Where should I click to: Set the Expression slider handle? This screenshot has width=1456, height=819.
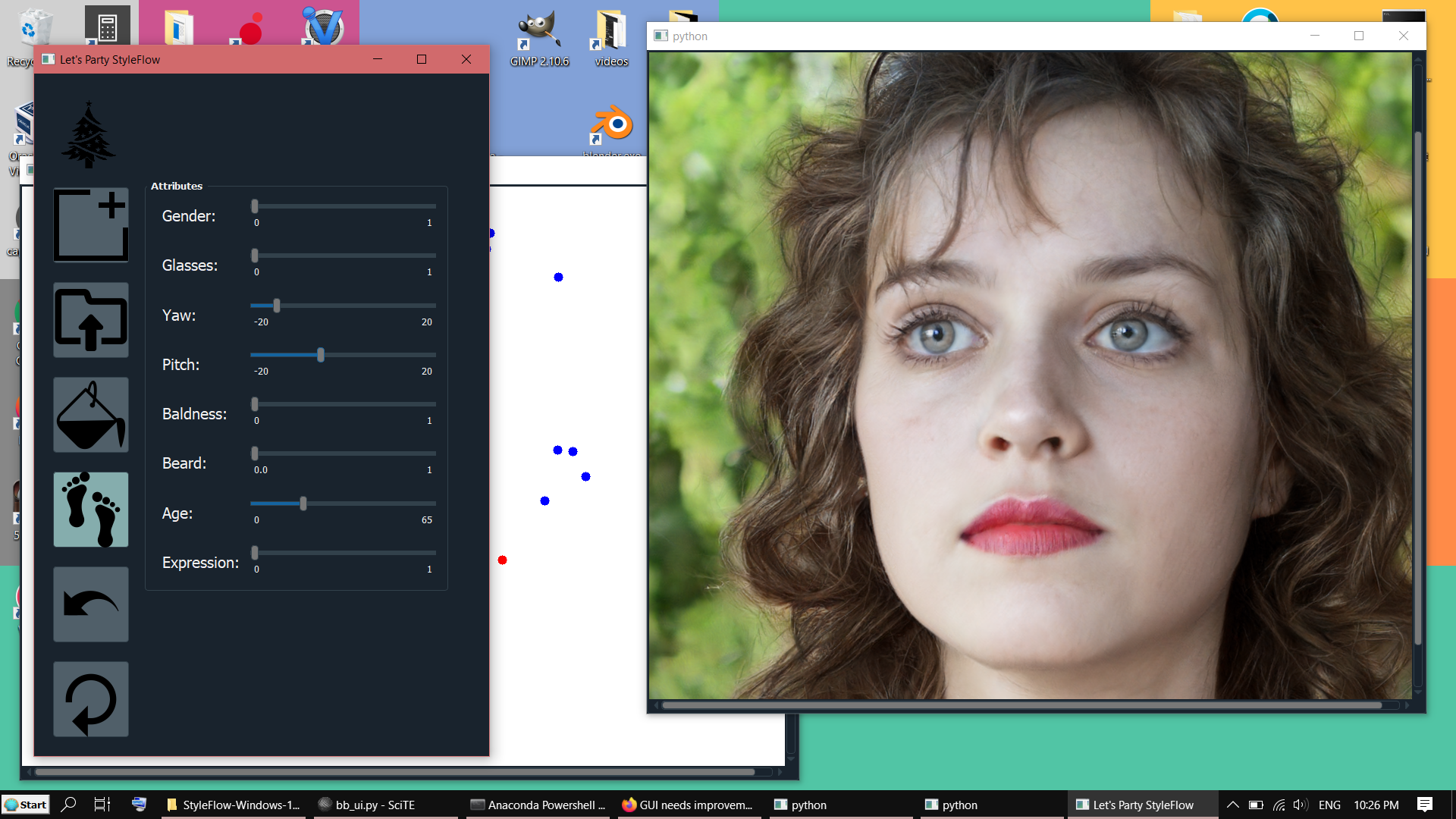[x=255, y=553]
